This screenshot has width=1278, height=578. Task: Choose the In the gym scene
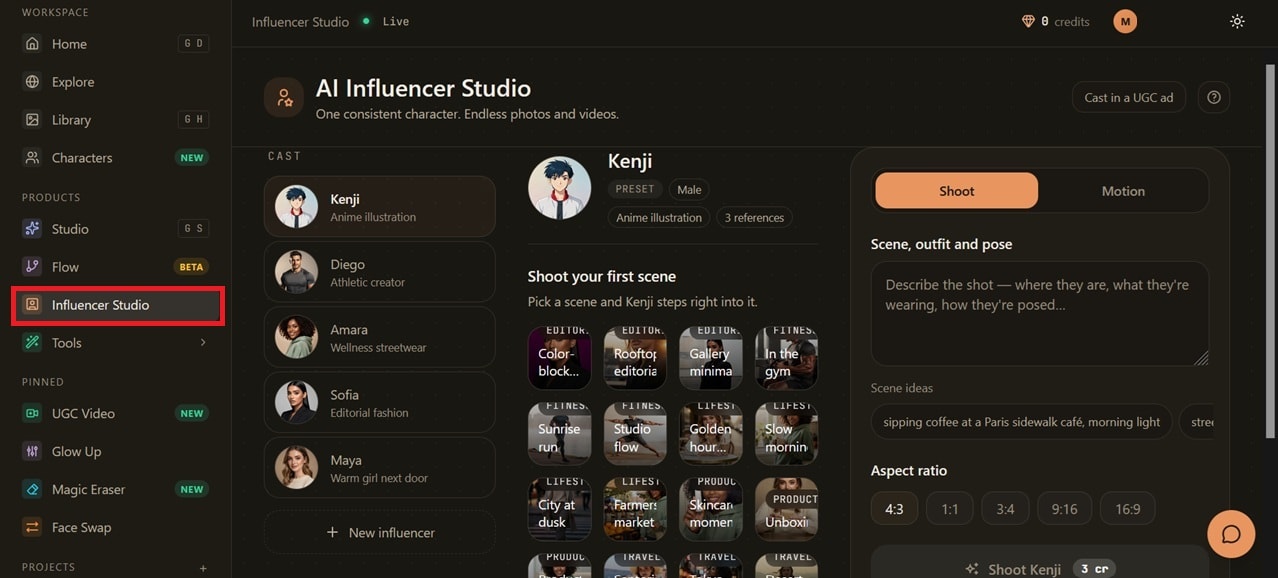[786, 358]
